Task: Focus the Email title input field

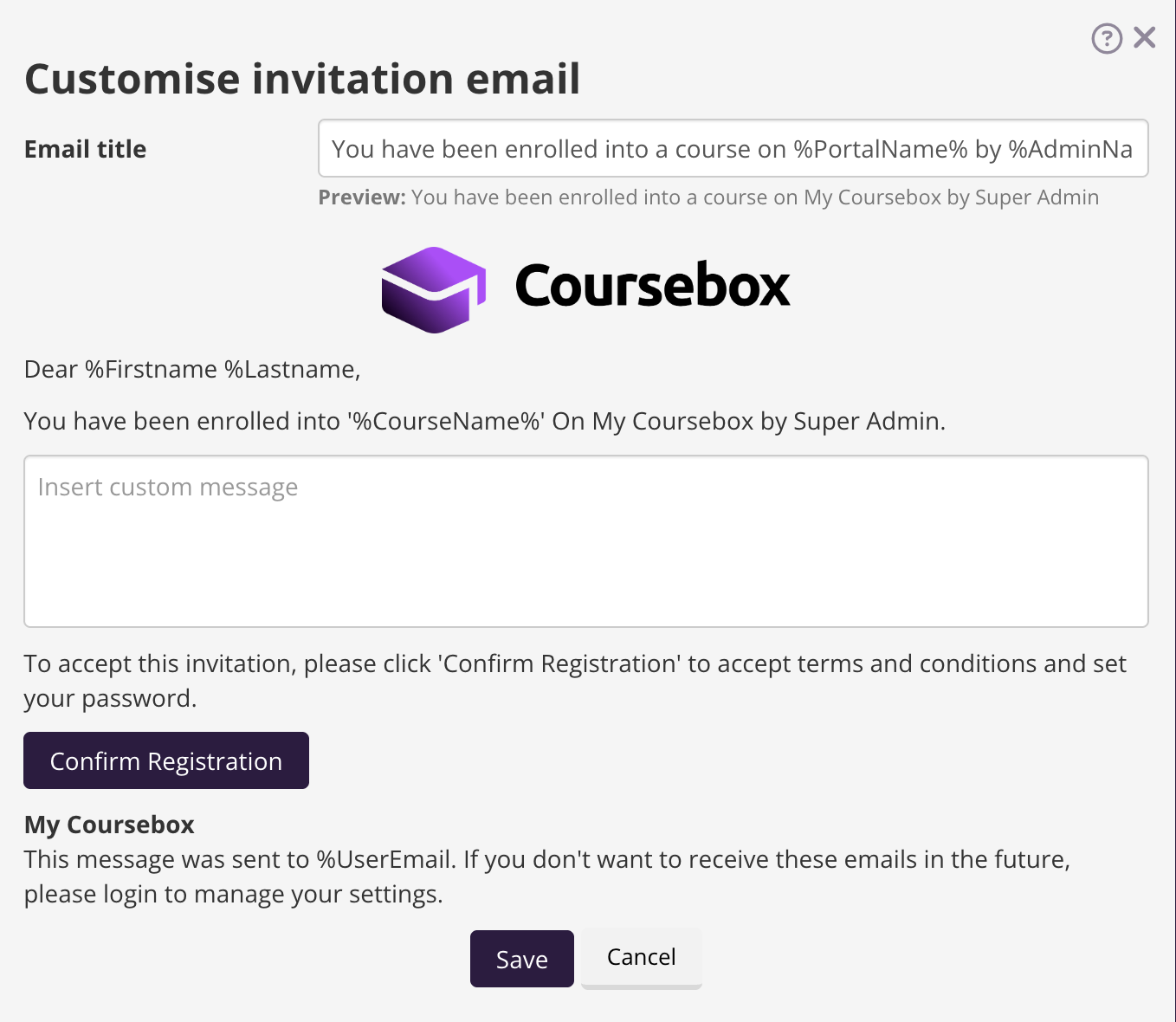Action: click(x=732, y=149)
